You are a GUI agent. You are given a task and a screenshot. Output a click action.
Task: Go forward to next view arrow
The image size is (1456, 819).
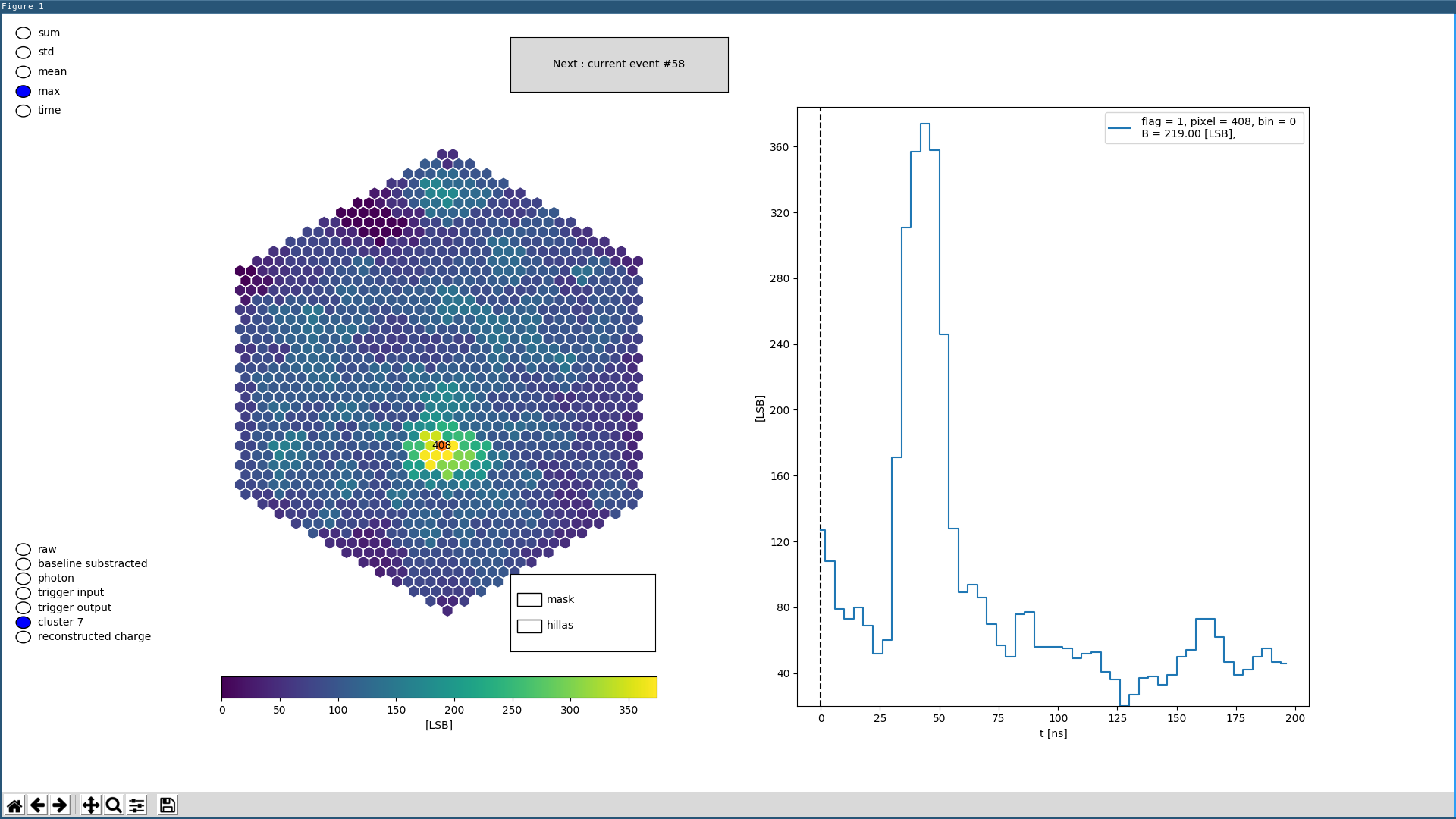tap(60, 805)
